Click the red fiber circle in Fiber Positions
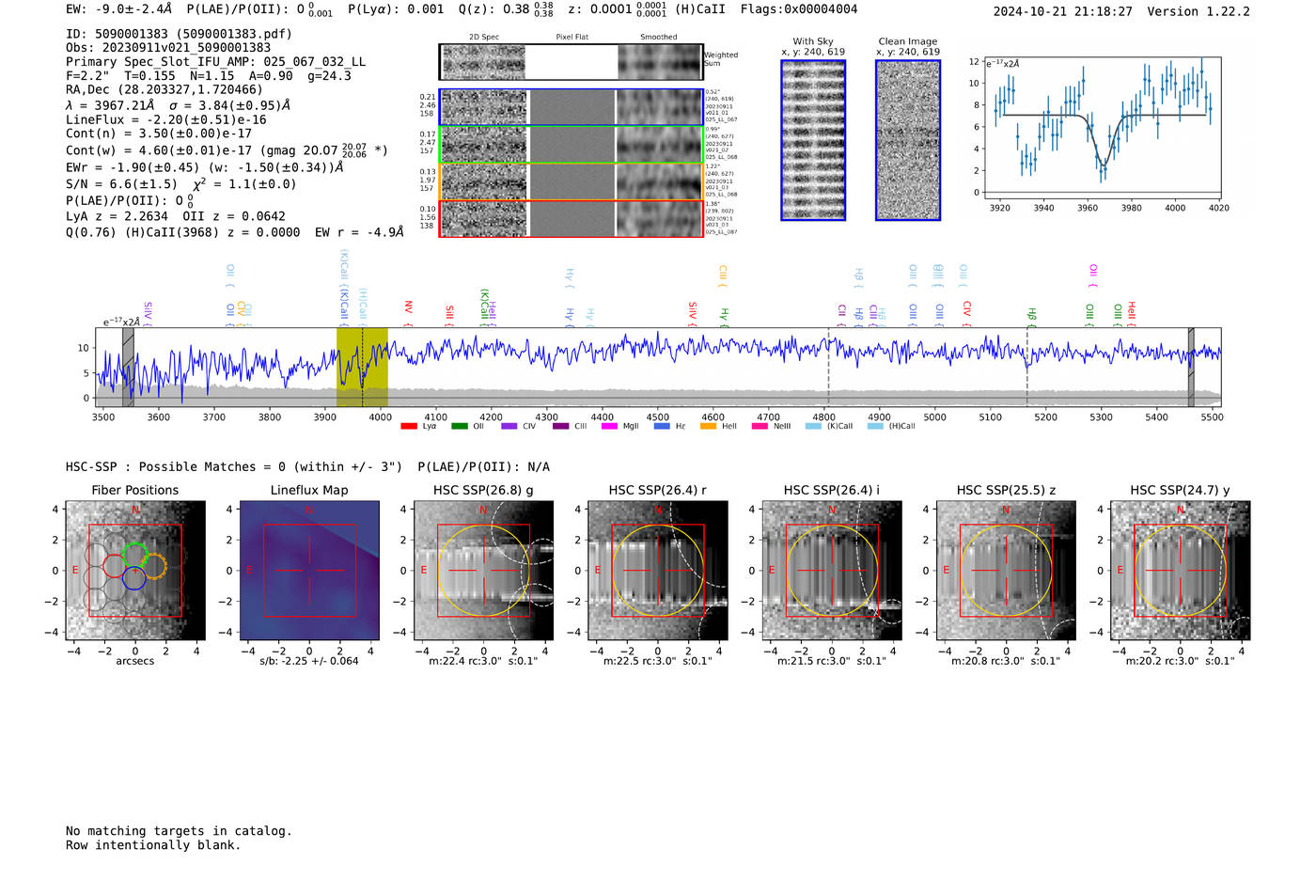The image size is (1316, 896). pyautogui.click(x=114, y=566)
